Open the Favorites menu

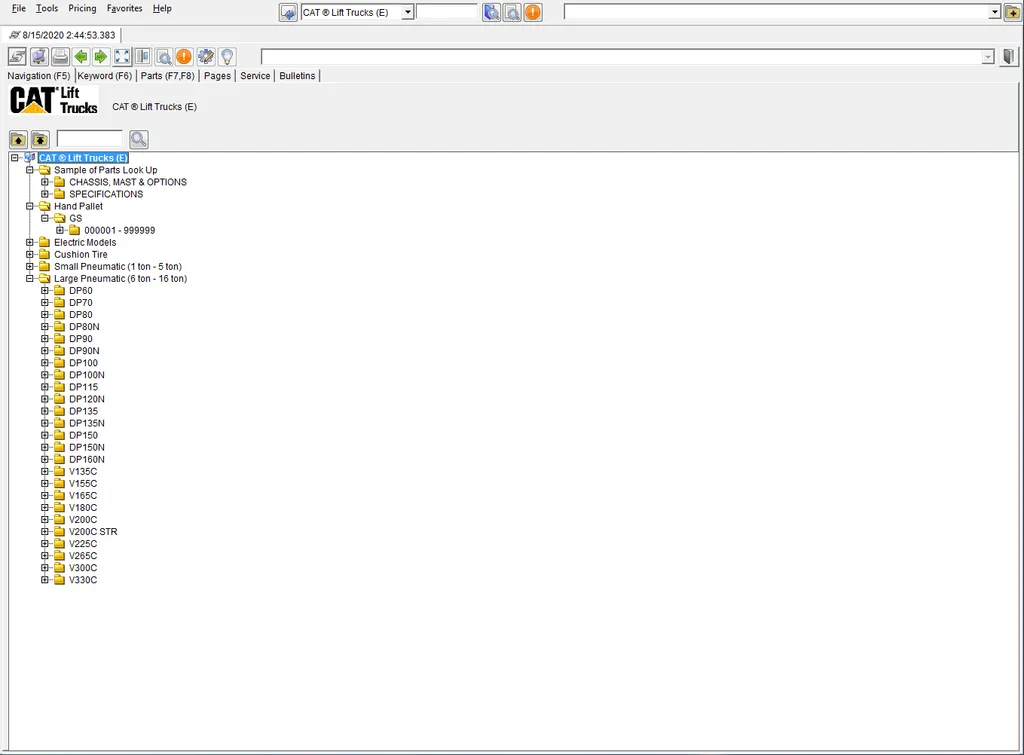point(125,8)
